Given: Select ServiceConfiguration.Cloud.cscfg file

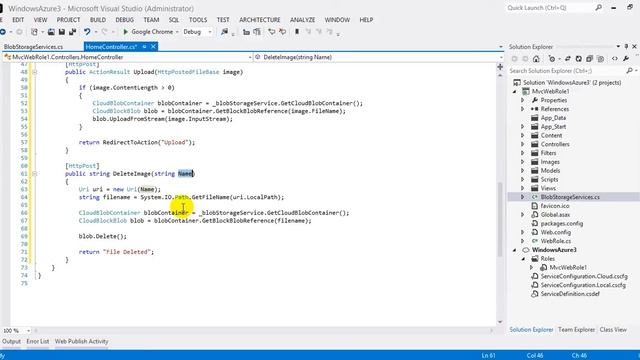Looking at the screenshot, I should 584,276.
